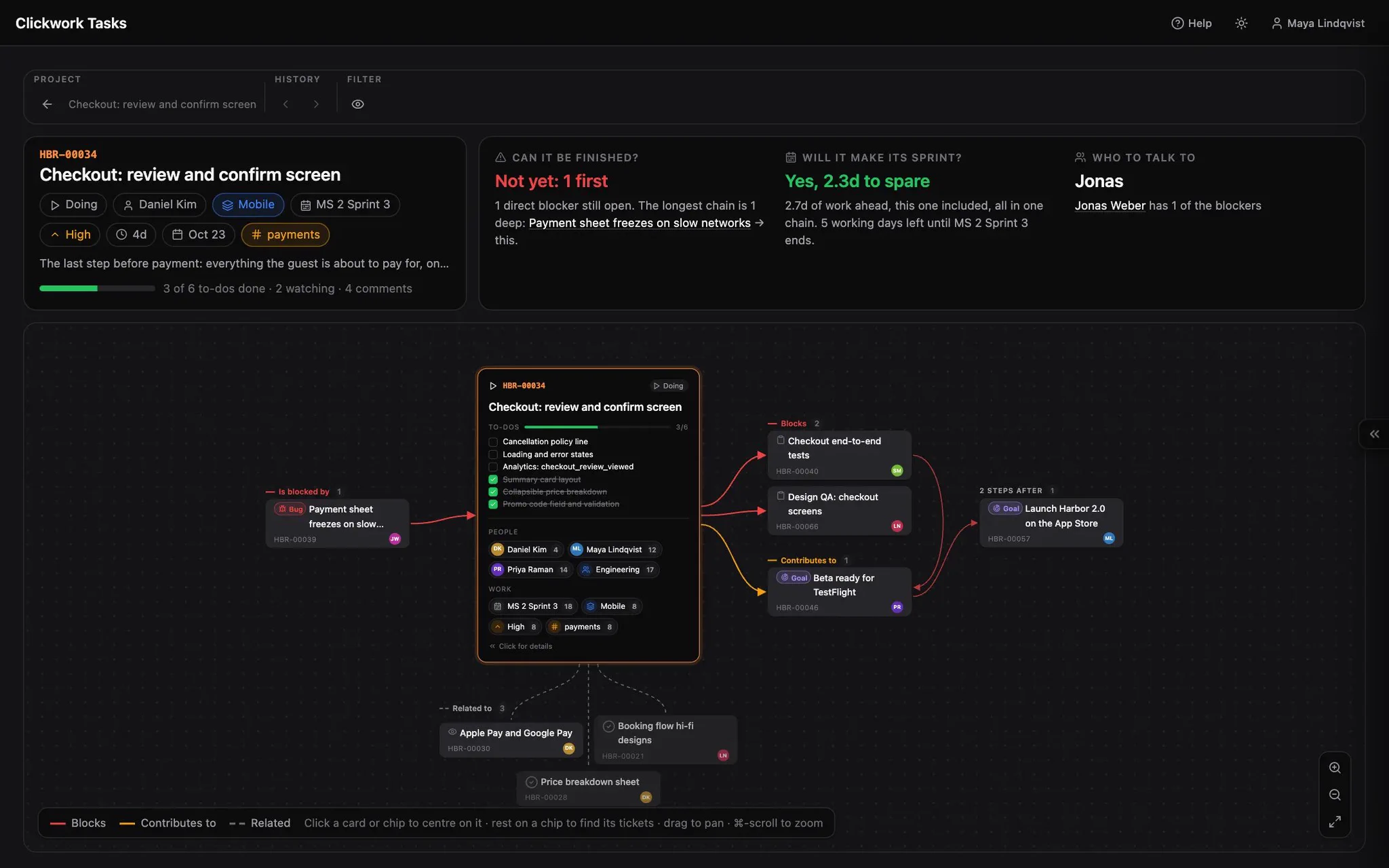1389x868 pixels.
Task: Click the Engineering team chip
Action: point(618,570)
